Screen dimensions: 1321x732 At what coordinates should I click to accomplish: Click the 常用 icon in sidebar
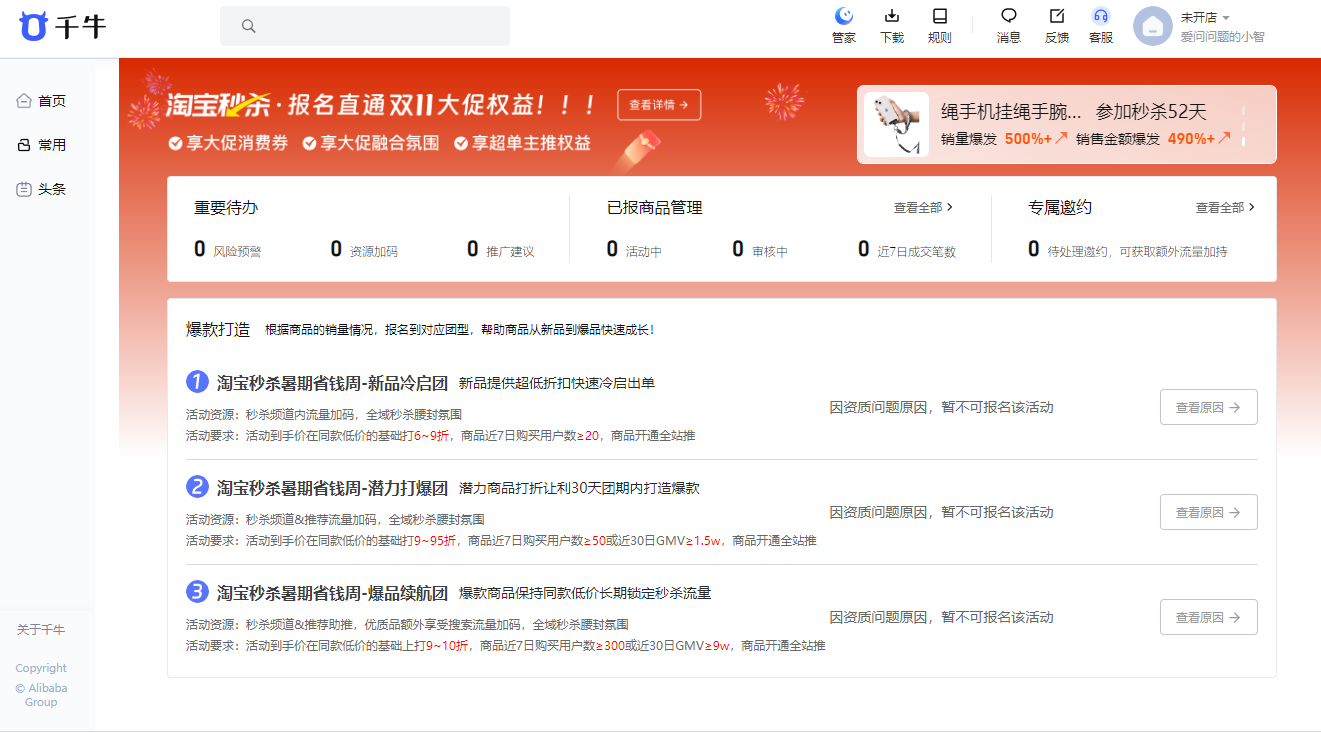[x=24, y=145]
